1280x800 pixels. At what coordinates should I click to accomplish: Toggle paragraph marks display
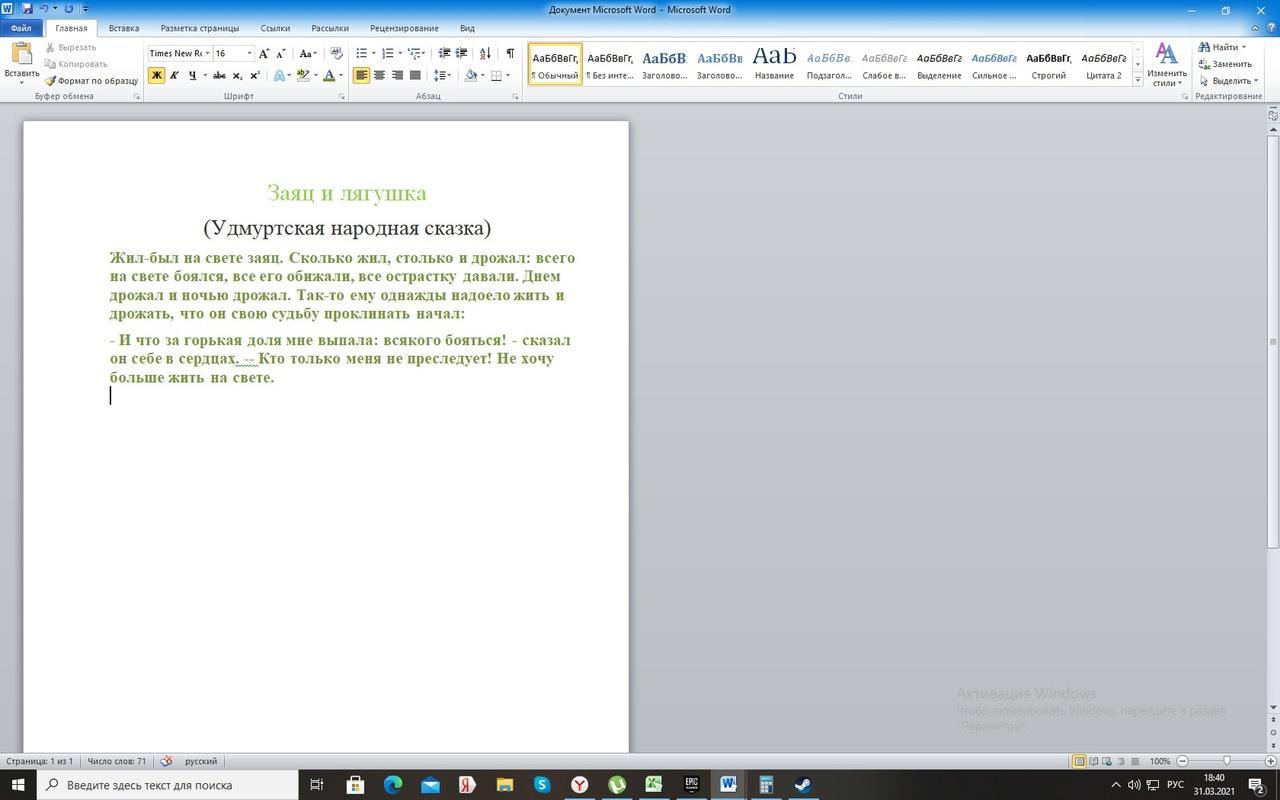click(510, 54)
